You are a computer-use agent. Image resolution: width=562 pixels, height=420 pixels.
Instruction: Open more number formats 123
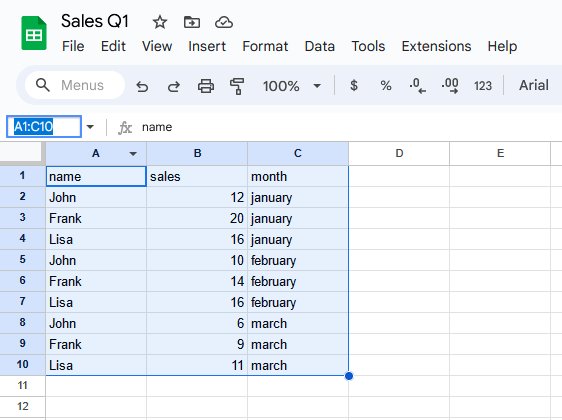483,86
